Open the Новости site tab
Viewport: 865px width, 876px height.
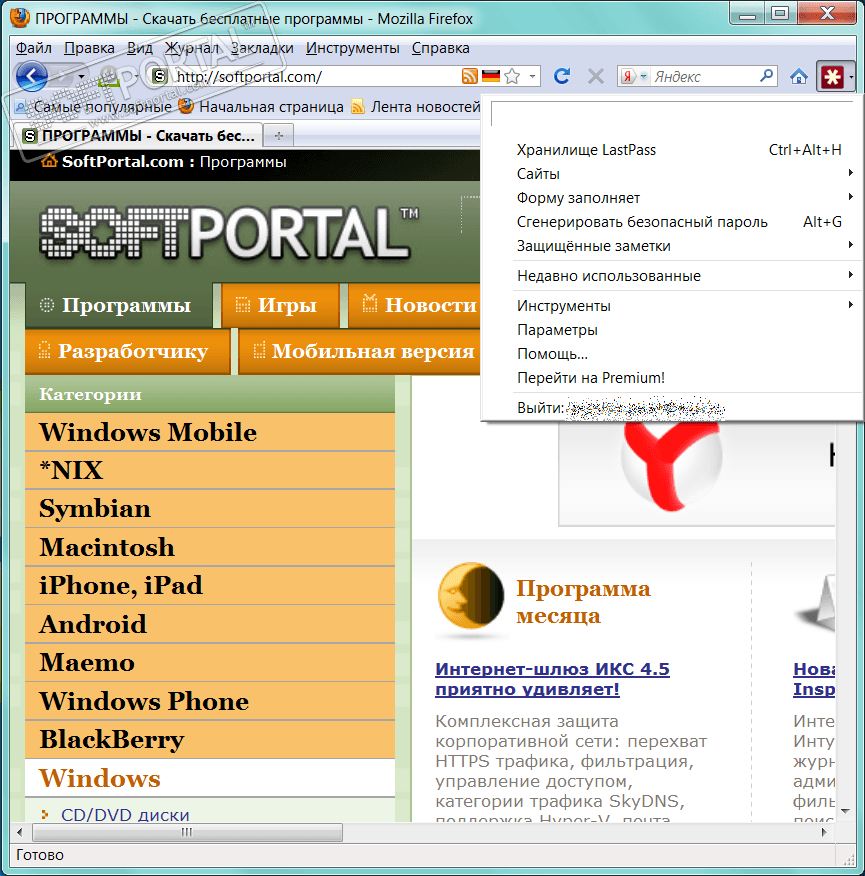tap(414, 305)
